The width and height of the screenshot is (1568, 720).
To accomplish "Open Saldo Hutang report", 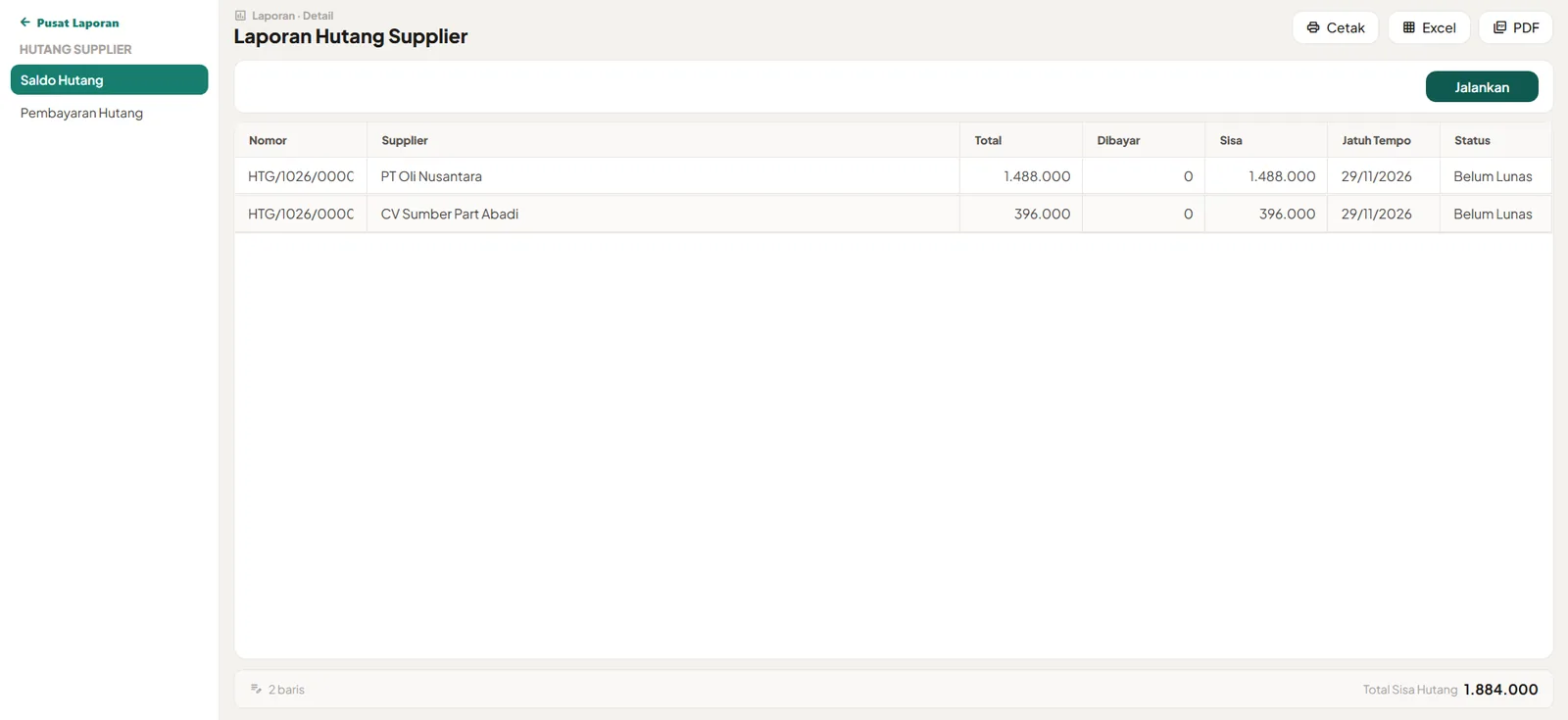I will 109,80.
